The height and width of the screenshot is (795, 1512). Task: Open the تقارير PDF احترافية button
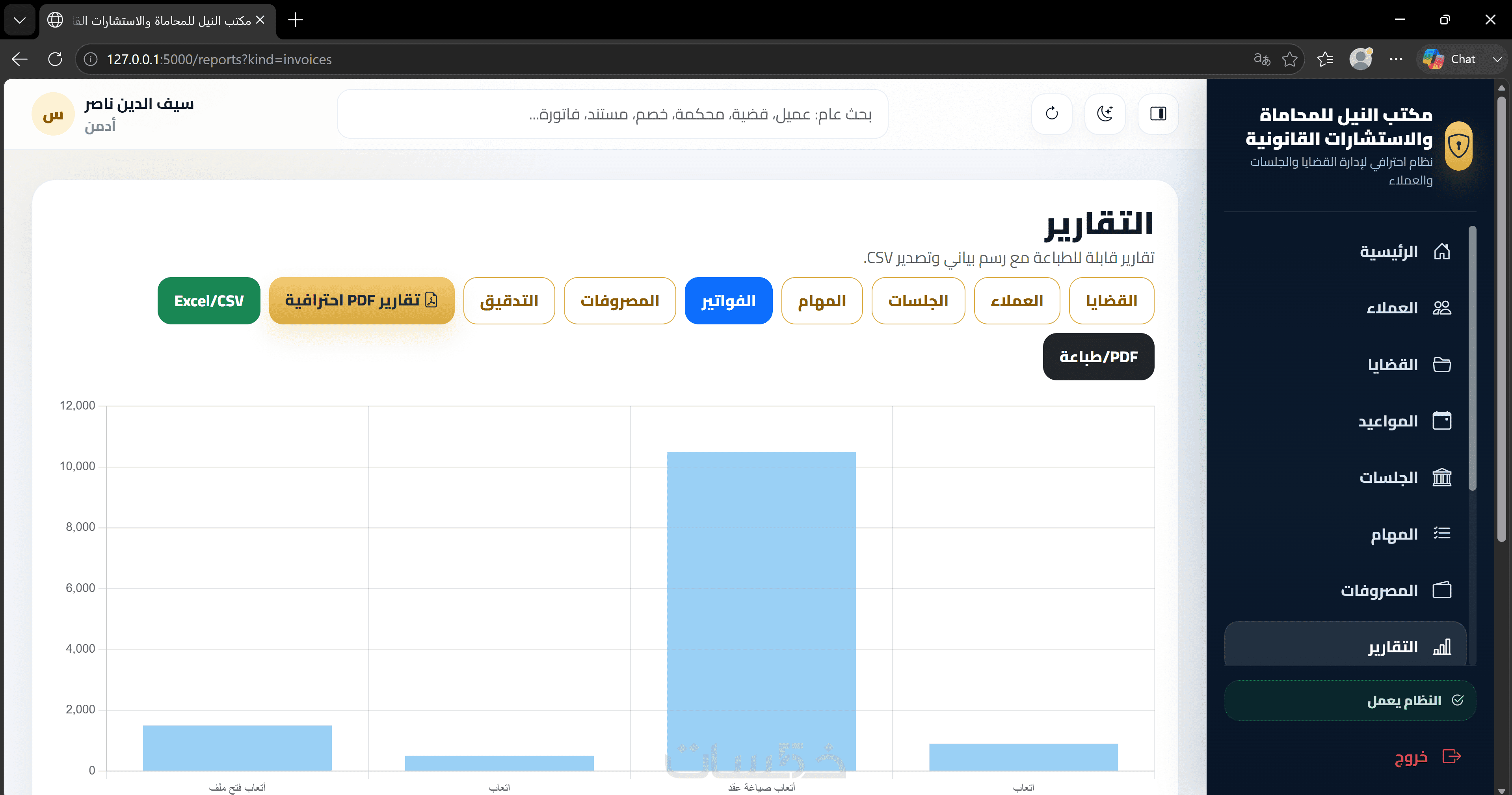[362, 301]
